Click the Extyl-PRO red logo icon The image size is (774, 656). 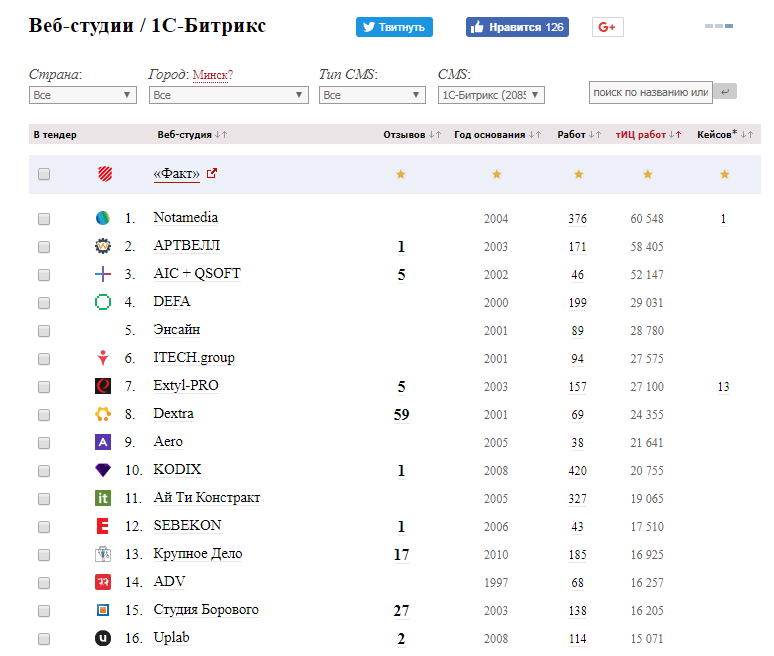(103, 386)
